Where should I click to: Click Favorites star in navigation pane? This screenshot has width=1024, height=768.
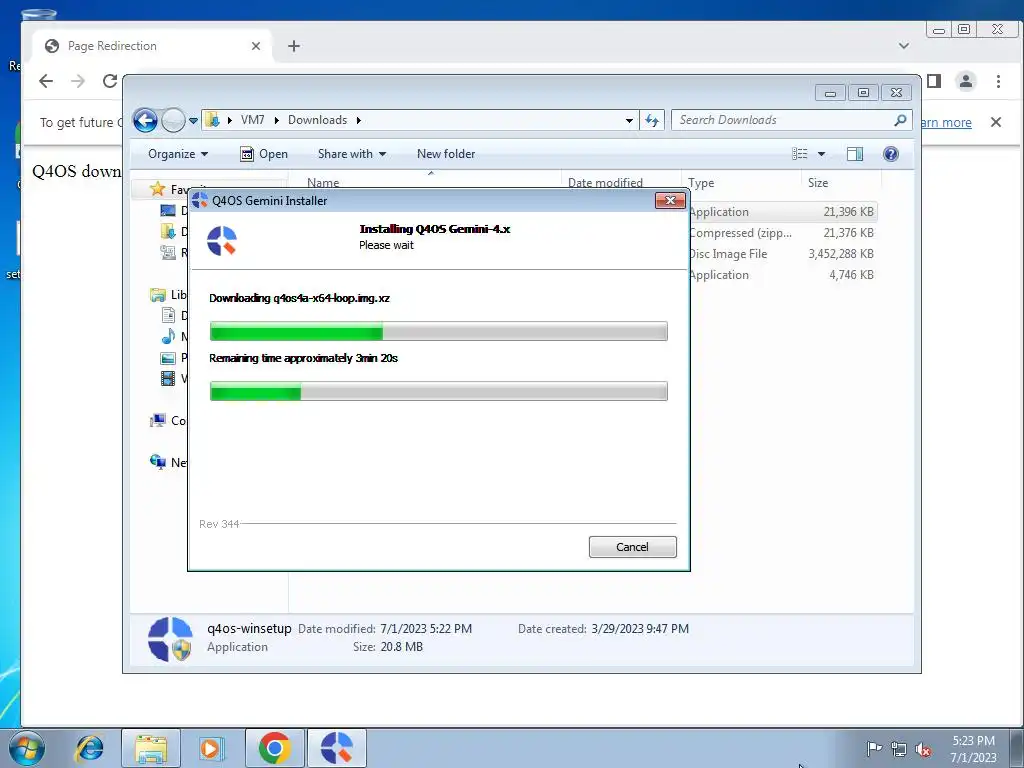click(157, 189)
